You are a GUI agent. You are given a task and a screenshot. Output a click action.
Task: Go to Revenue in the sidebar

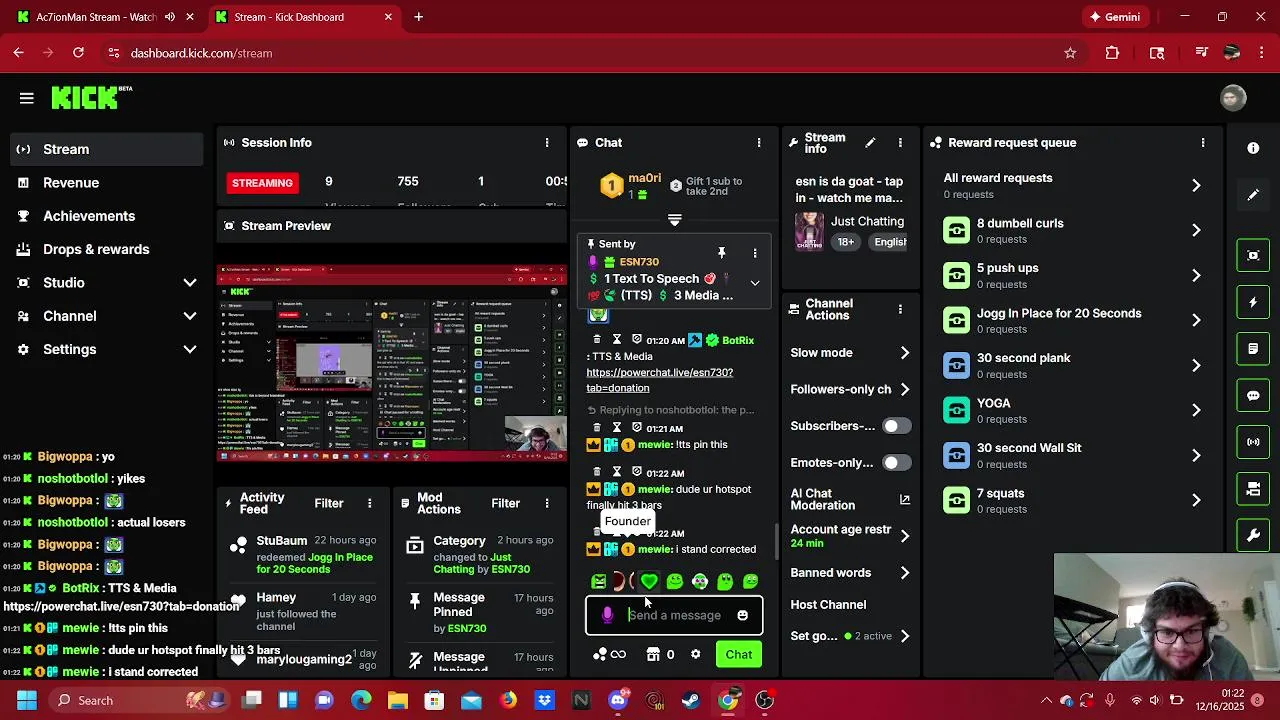point(106,183)
